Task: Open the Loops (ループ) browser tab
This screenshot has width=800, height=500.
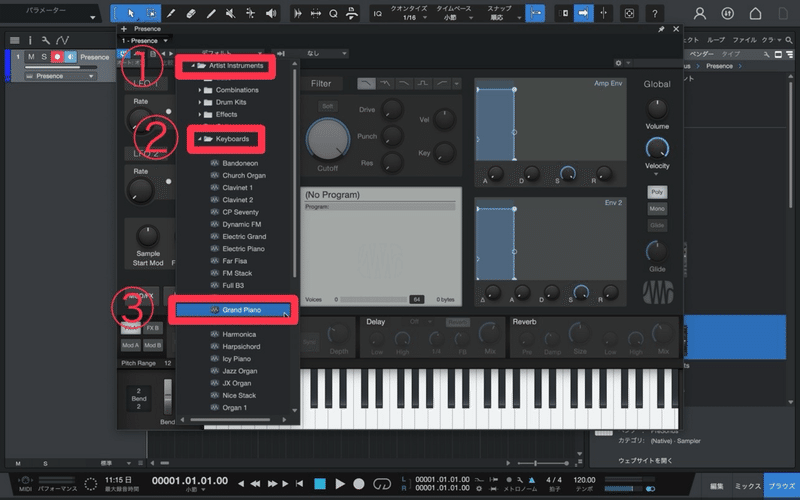Action: click(x=716, y=40)
